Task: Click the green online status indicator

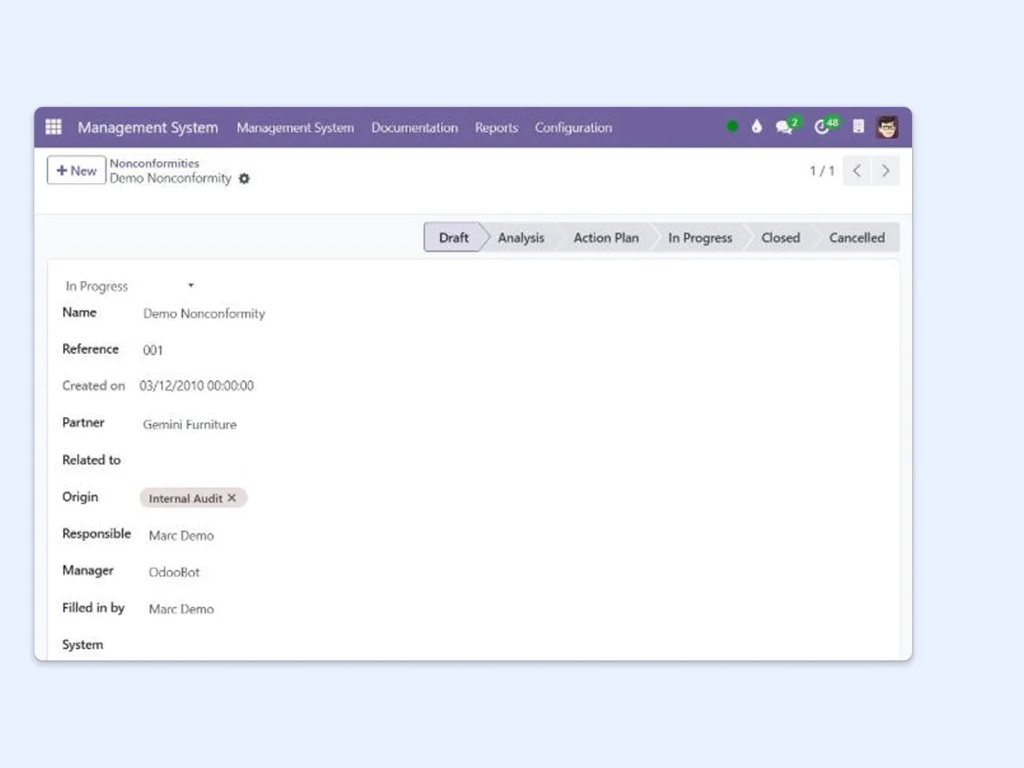Action: tap(732, 127)
